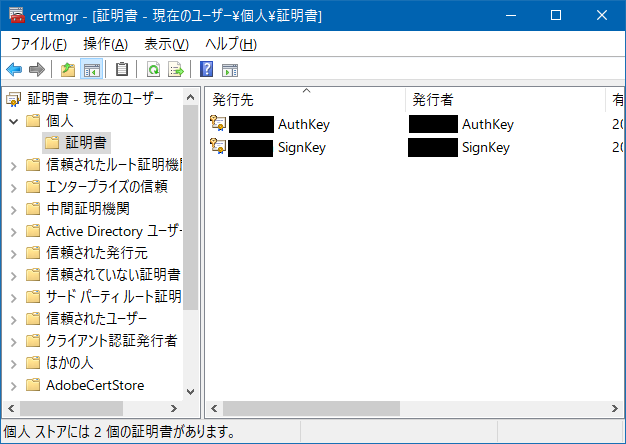Select 信頼されていない証明書 in tree
The image size is (626, 444).
(113, 275)
